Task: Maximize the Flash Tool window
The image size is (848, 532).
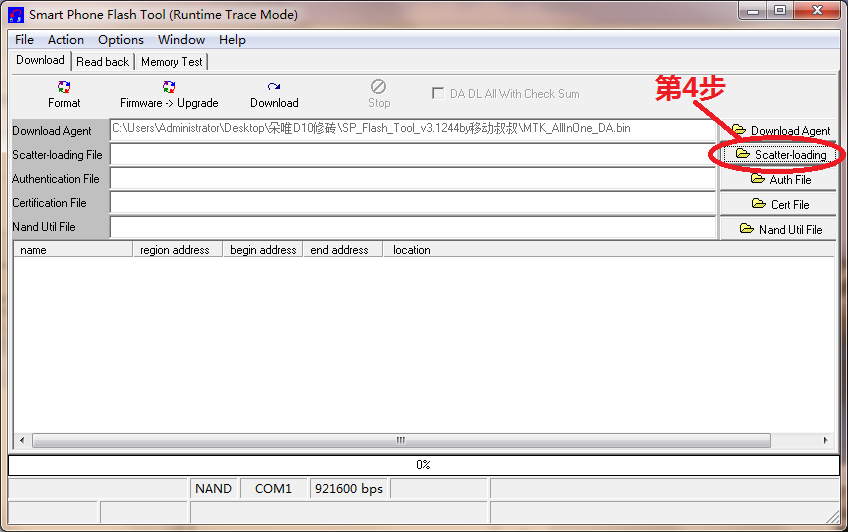Action: 780,10
